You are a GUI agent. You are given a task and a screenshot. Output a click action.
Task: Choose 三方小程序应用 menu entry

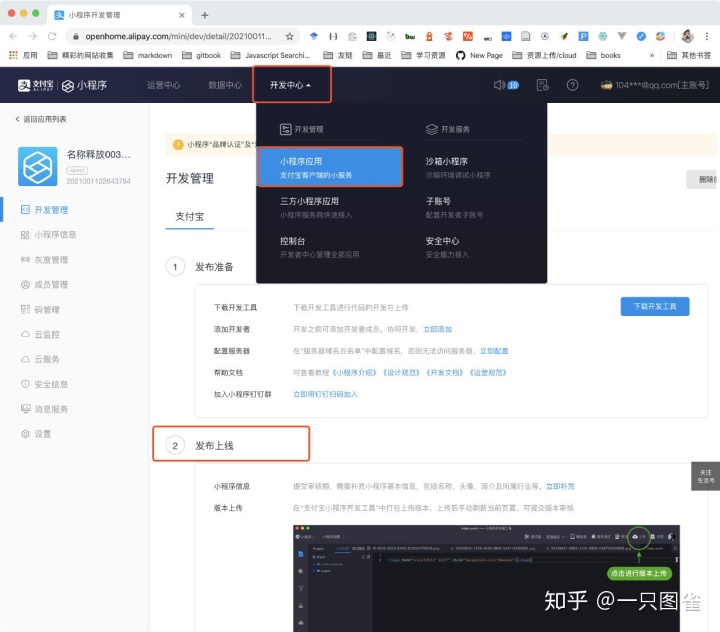pyautogui.click(x=316, y=207)
